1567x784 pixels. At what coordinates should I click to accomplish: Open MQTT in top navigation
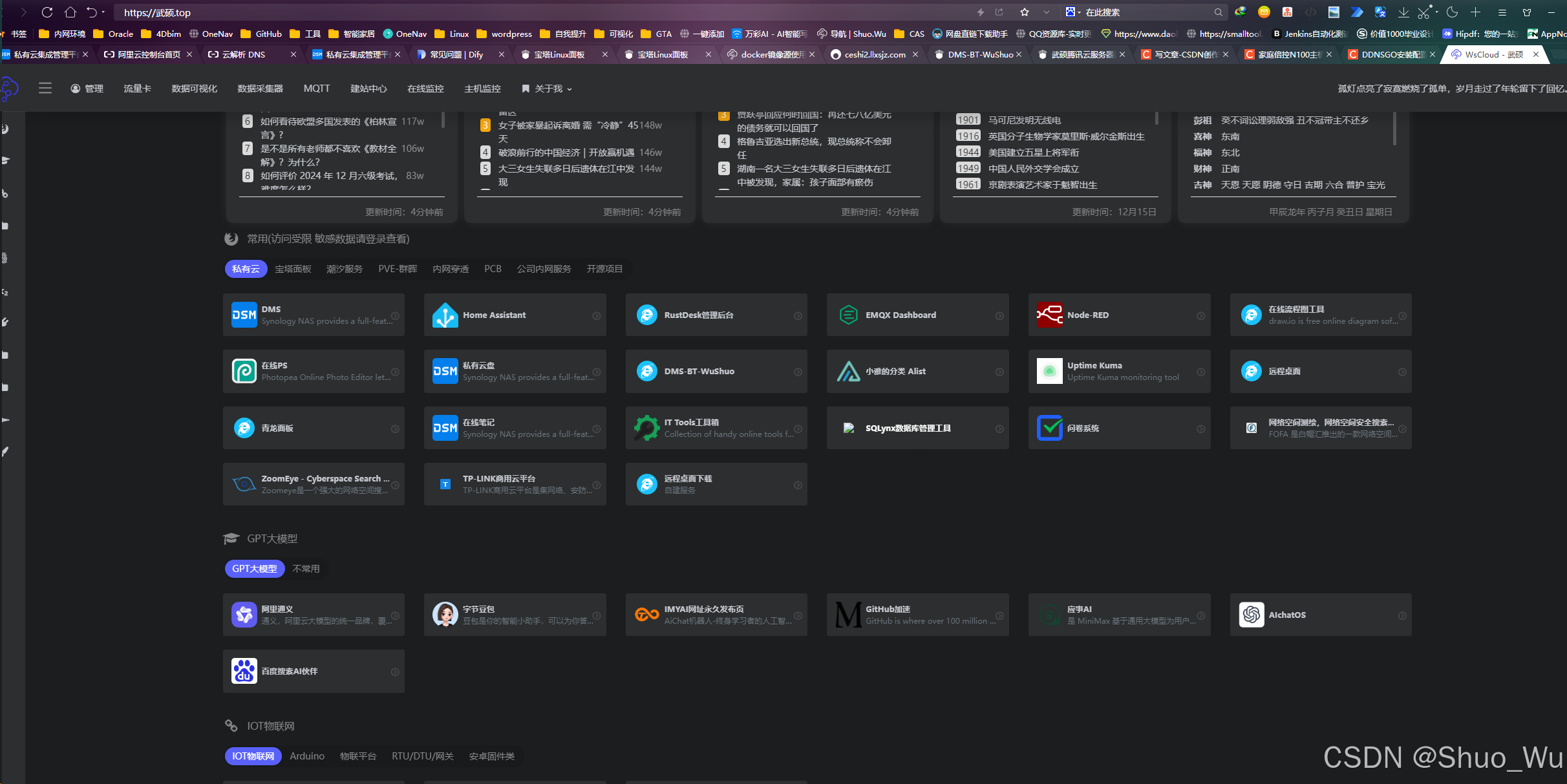point(317,89)
